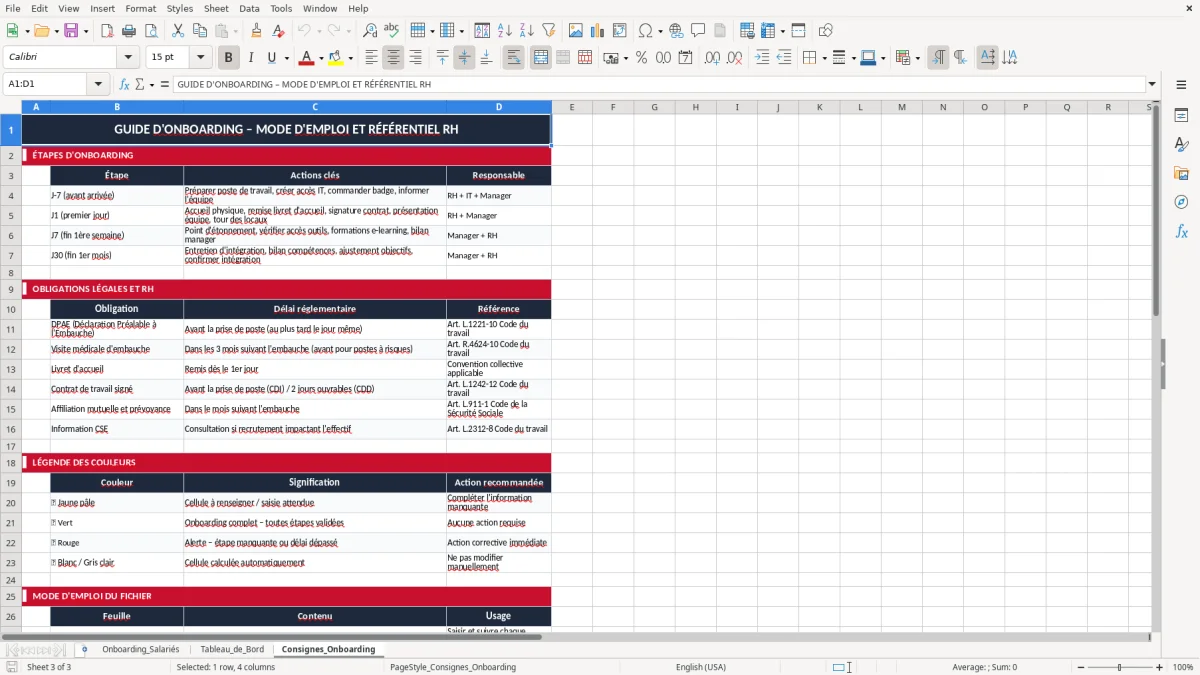Viewport: 1200px width, 675px height.
Task: Switch to Tableau_de_Bord sheet tab
Action: pos(232,649)
